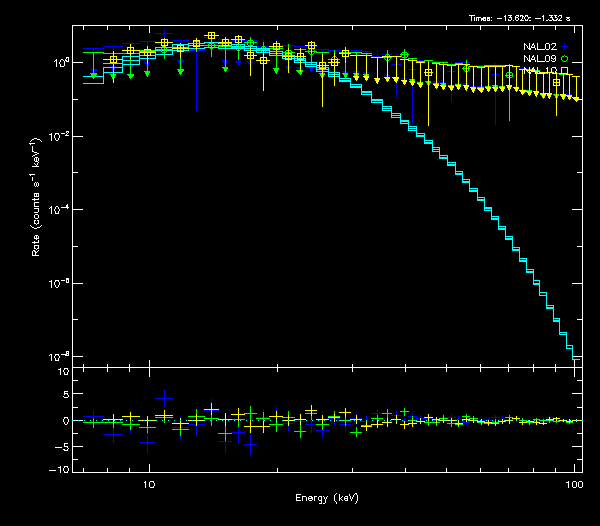The width and height of the screenshot is (600, 526).
Task: Click the 10⁻² tick label on the rate axis
Action: (59, 136)
